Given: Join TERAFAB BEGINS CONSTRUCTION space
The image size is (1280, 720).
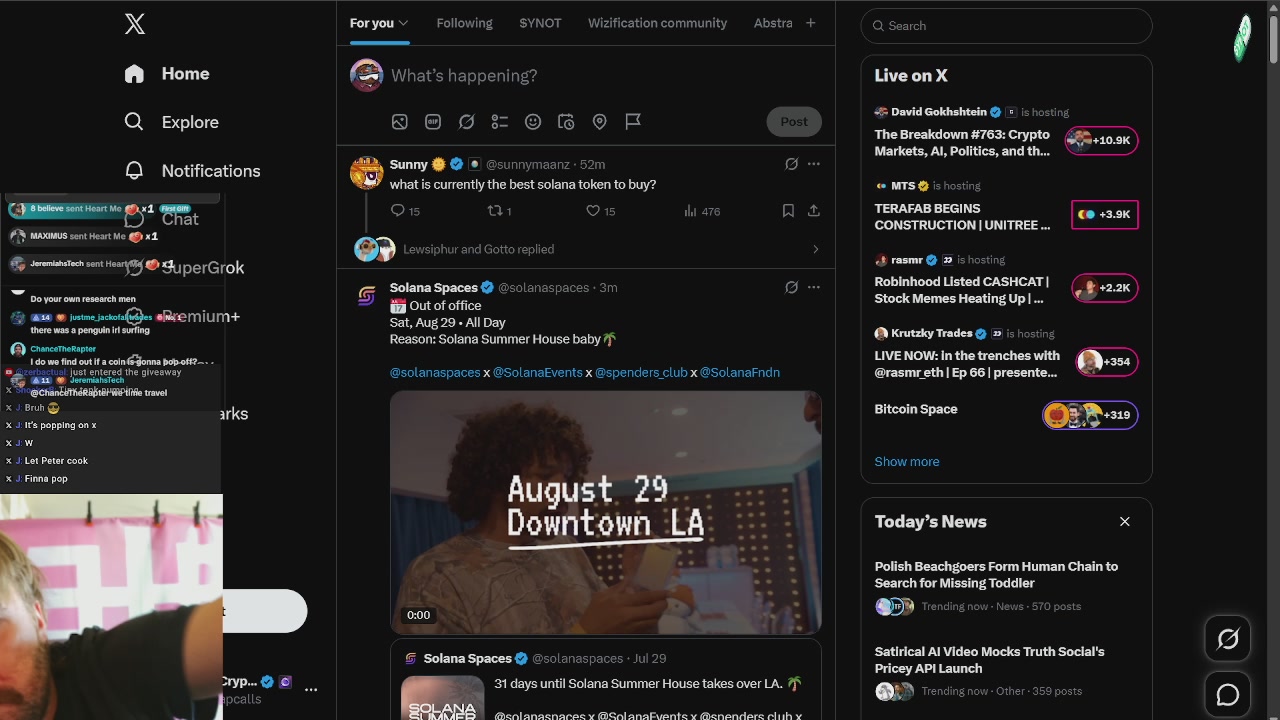Looking at the screenshot, I should [x=1006, y=207].
